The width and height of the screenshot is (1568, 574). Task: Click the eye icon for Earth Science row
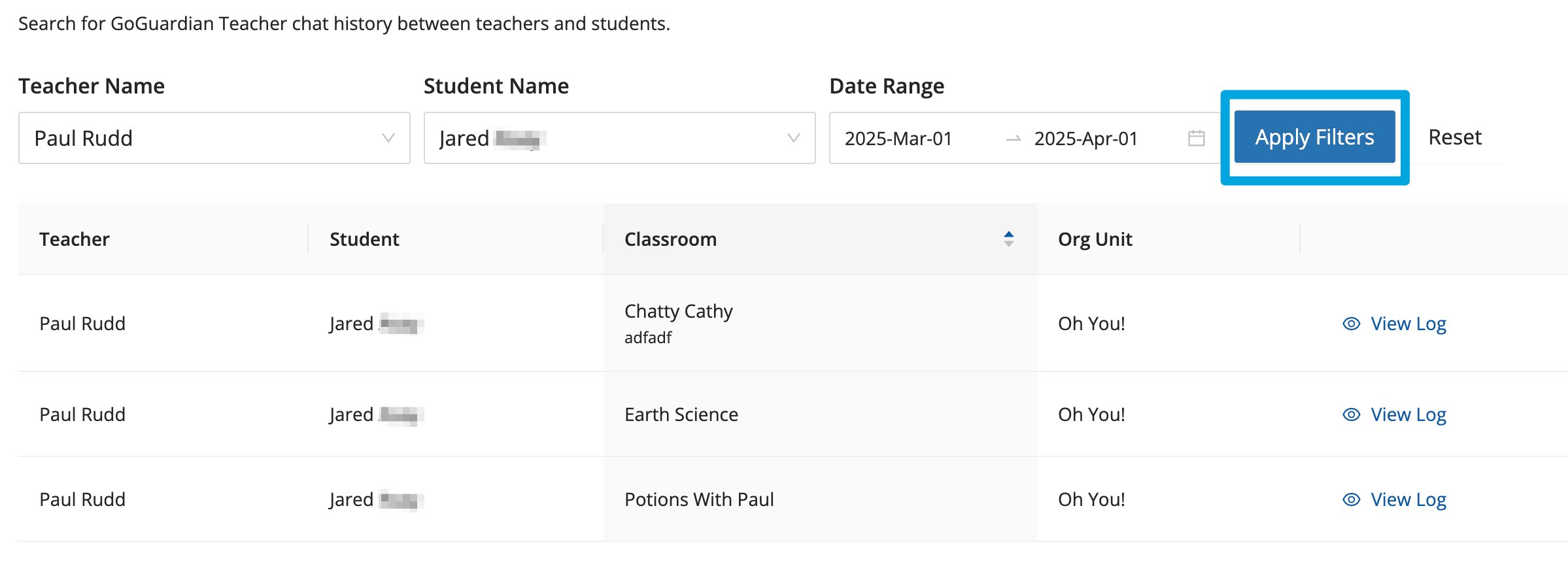[1351, 414]
